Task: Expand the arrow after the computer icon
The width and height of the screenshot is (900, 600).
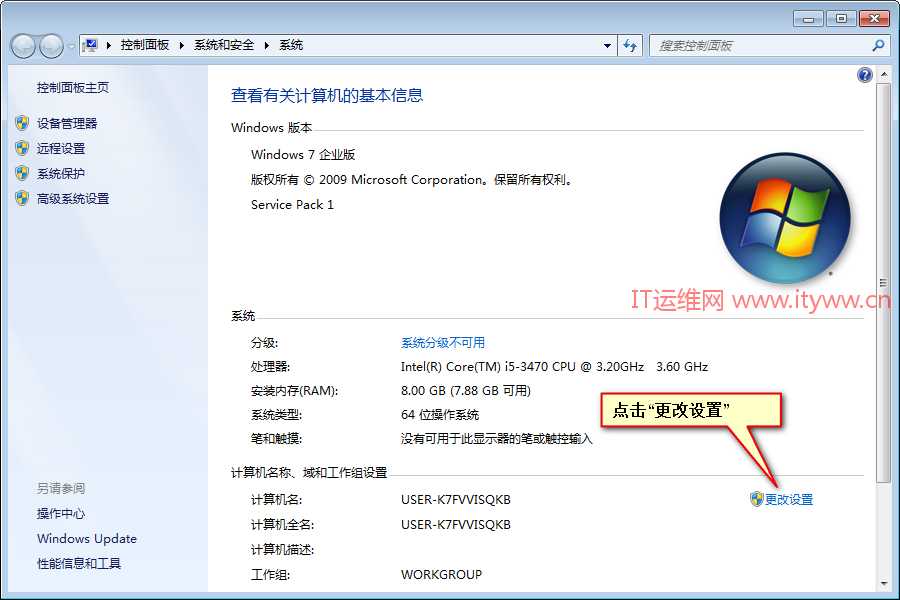Action: [x=108, y=45]
